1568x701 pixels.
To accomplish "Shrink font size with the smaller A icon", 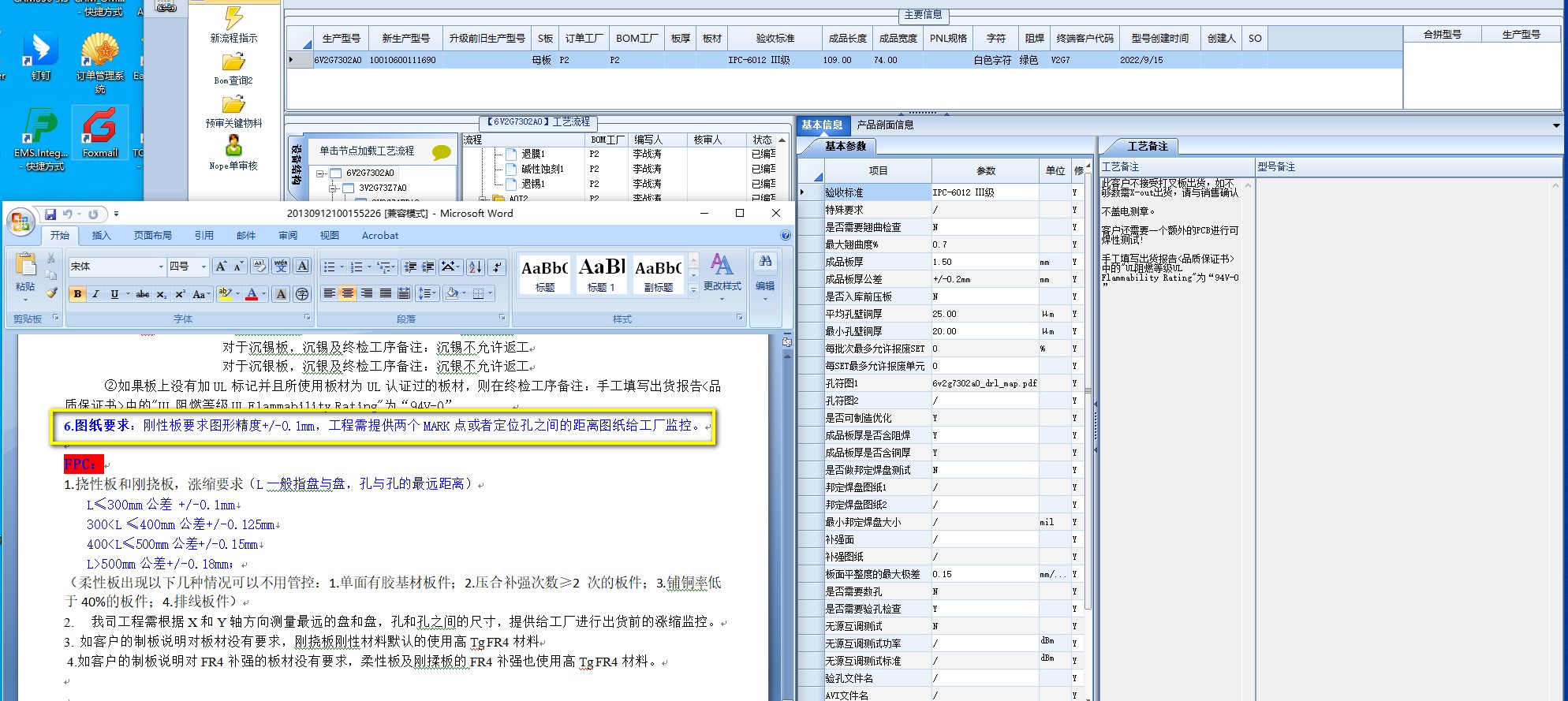I will coord(238,267).
